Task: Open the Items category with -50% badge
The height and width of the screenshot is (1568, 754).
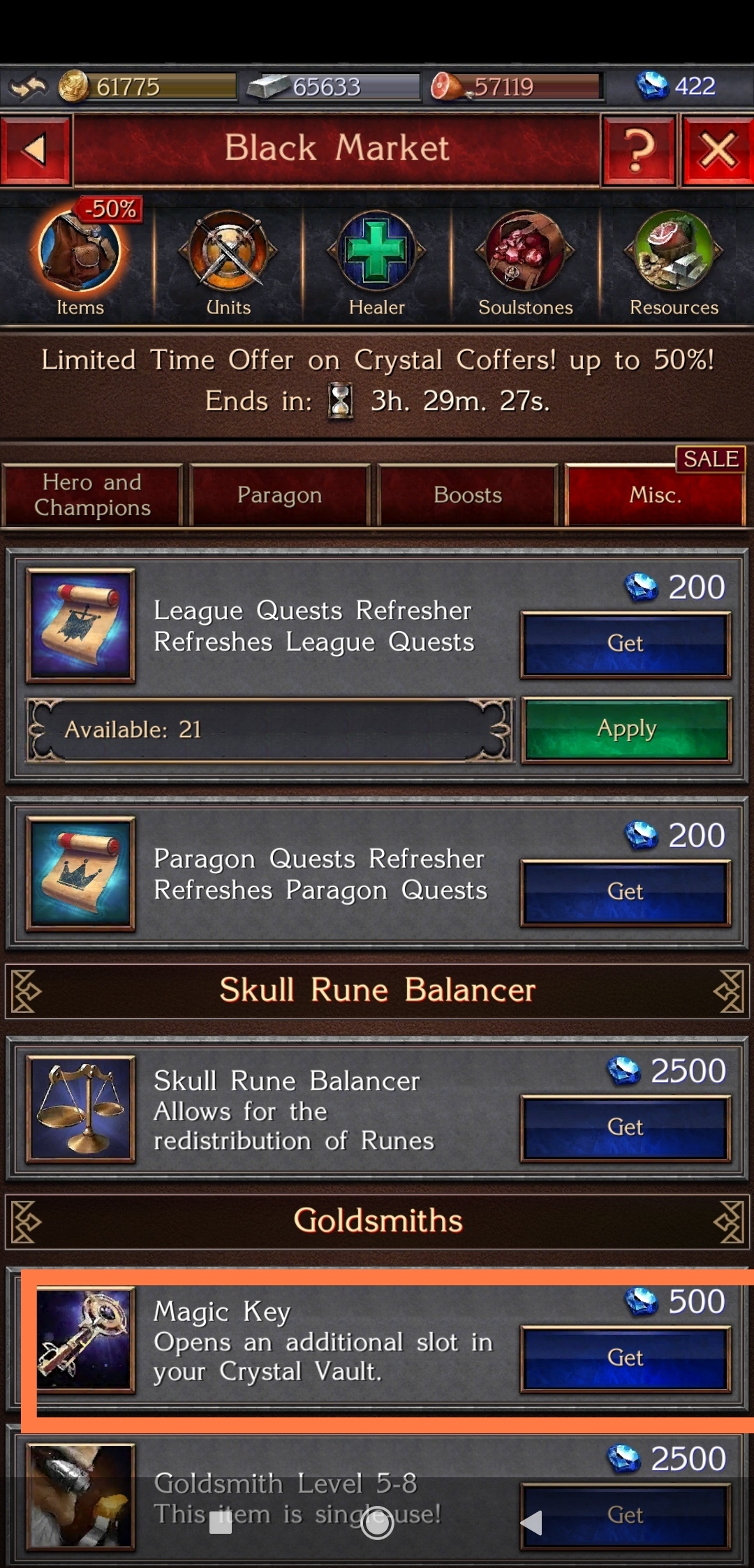Action: point(80,260)
